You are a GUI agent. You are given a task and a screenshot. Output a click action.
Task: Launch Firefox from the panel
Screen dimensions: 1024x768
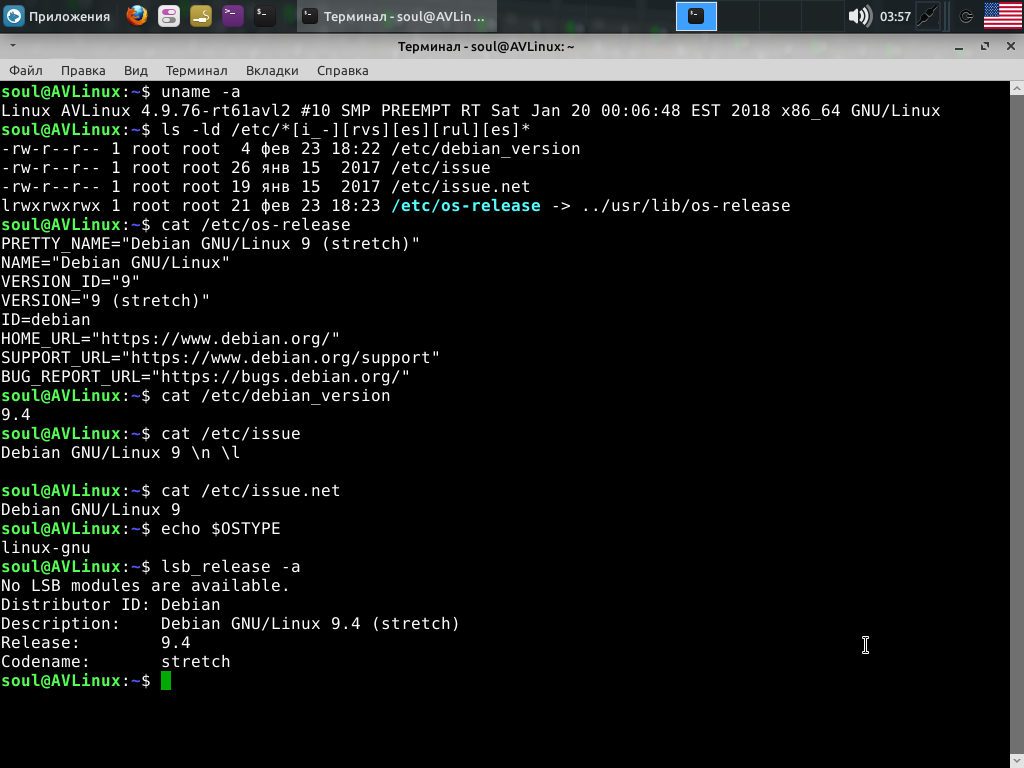tap(137, 16)
